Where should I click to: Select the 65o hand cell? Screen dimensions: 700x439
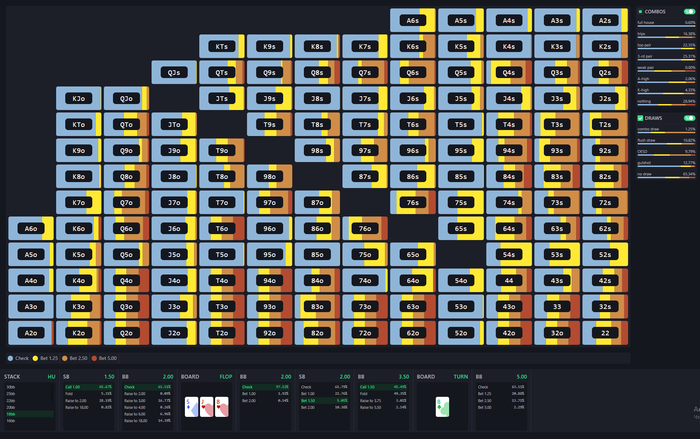[412, 255]
